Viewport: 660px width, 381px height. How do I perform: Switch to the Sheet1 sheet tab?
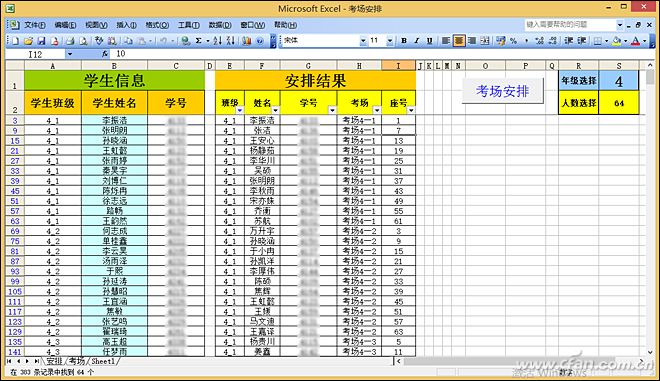click(x=103, y=361)
